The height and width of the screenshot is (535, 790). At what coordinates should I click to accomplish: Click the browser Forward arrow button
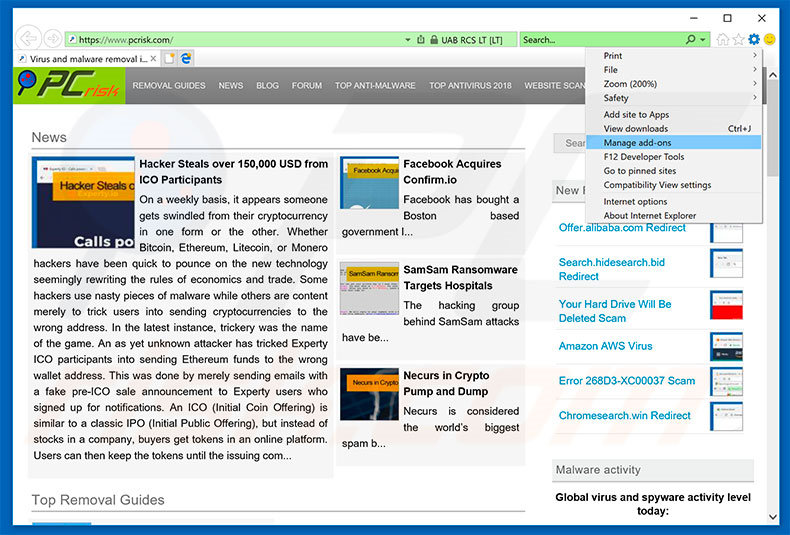point(52,39)
